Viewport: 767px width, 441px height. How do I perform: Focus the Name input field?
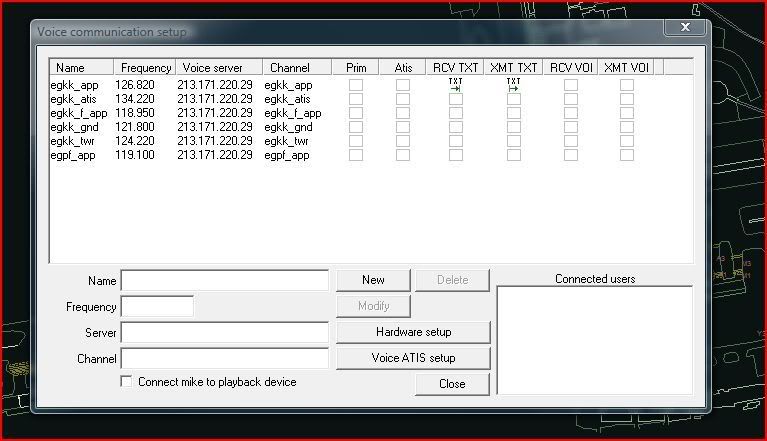click(x=225, y=281)
